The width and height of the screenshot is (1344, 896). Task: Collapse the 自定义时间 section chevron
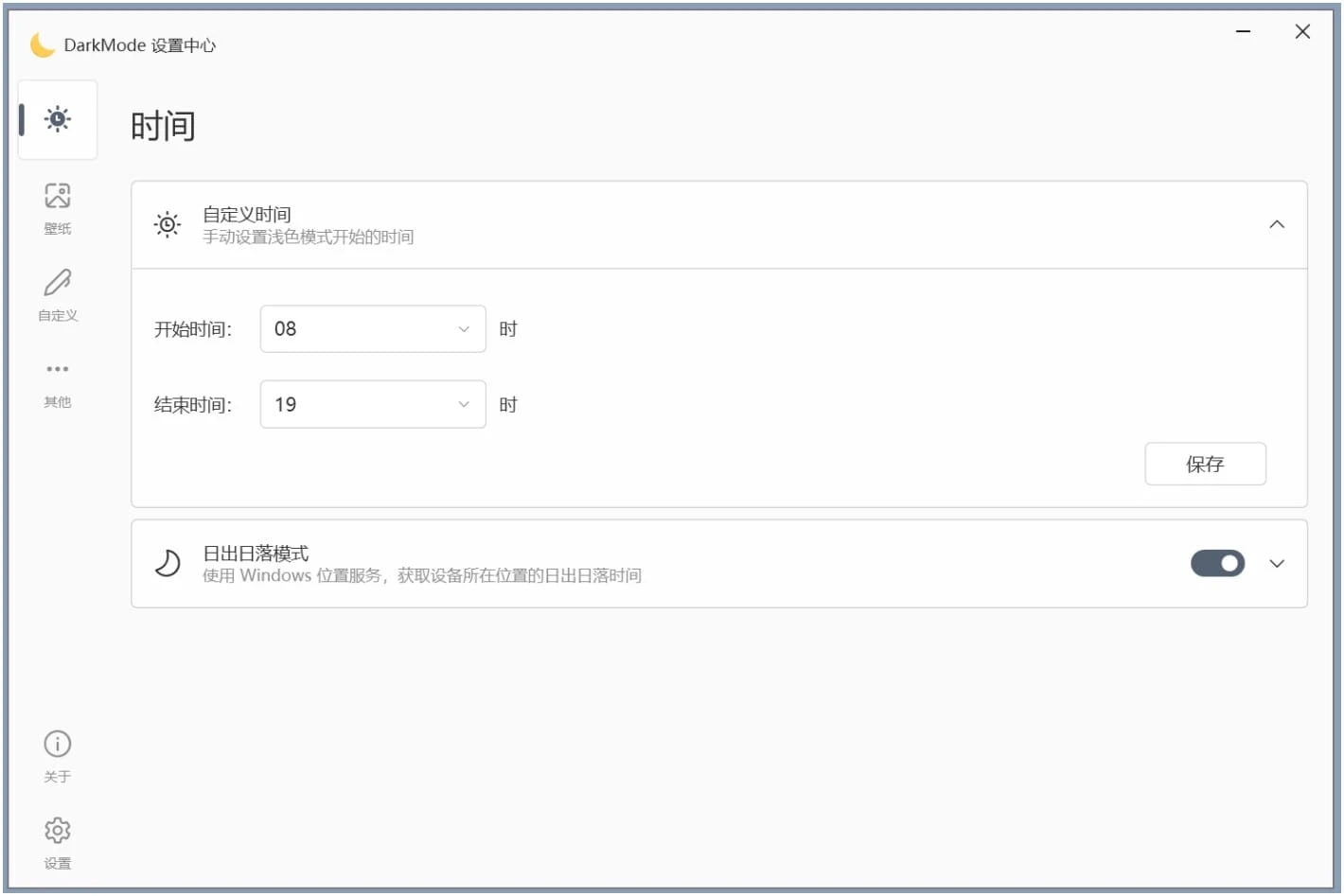pos(1277,225)
